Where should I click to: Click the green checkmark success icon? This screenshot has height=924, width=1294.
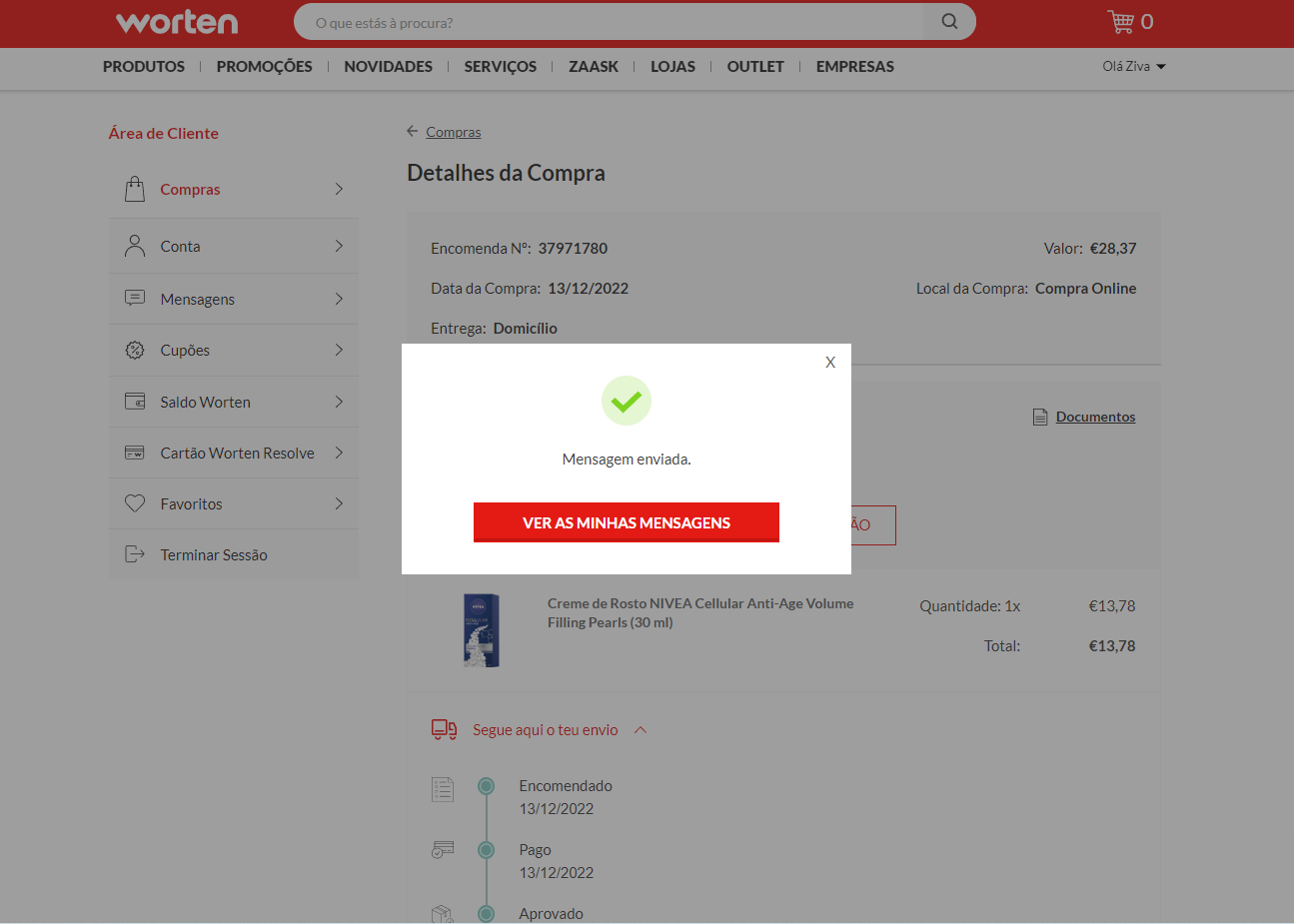(627, 401)
